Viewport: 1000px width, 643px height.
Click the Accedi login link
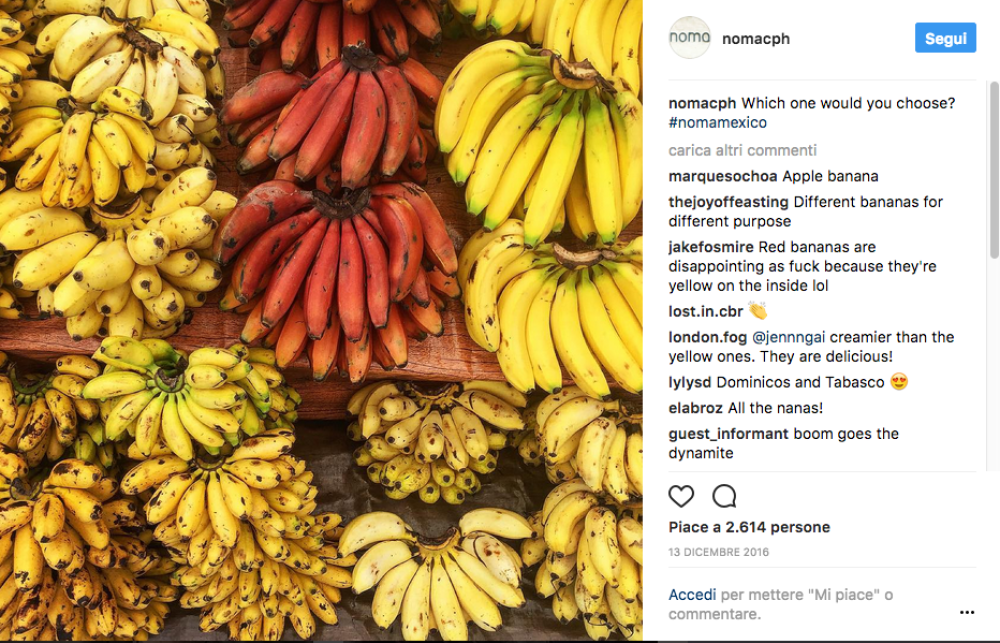click(692, 595)
